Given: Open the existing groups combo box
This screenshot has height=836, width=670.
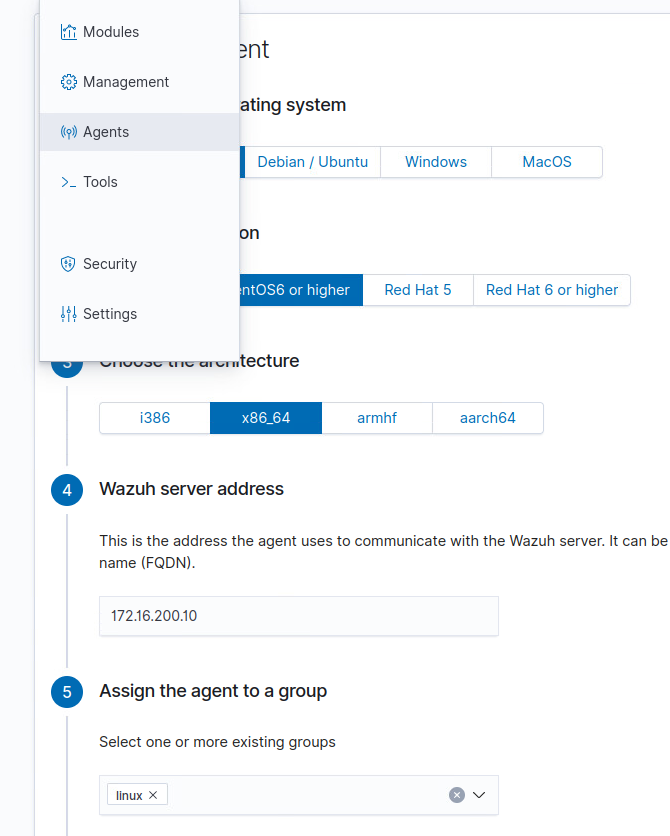Looking at the screenshot, I should [300, 795].
